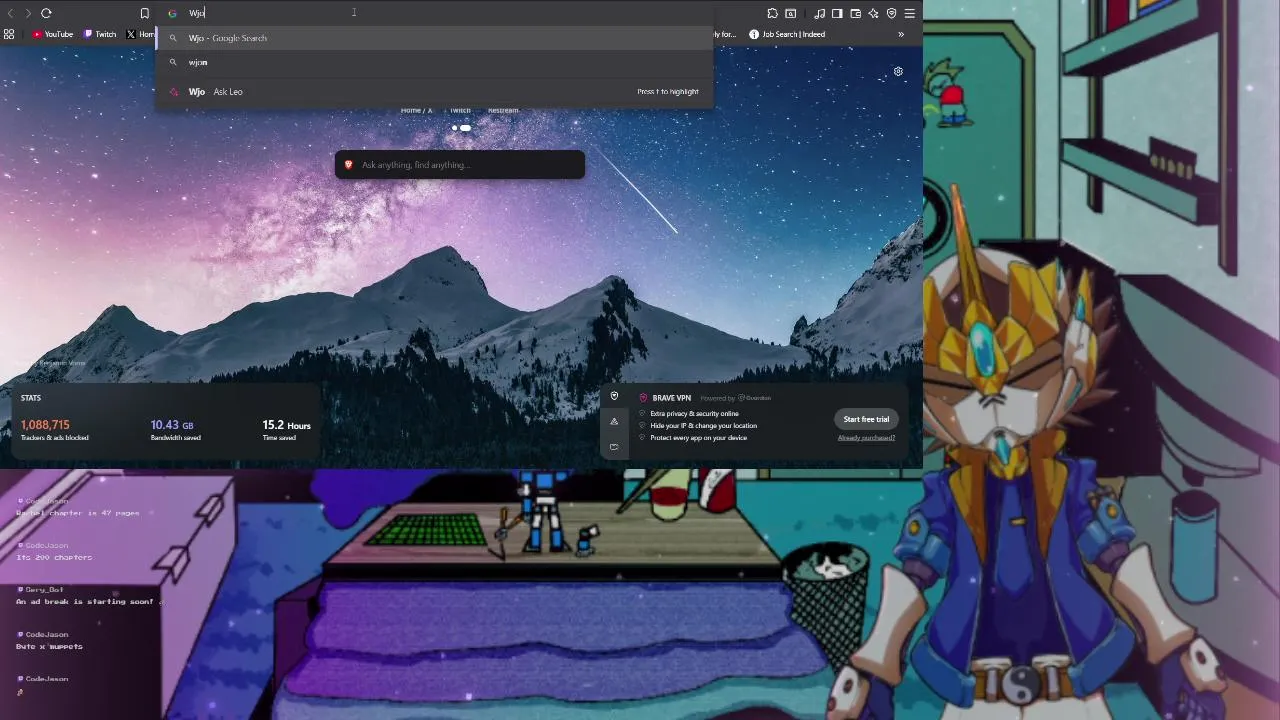Click the Start free trial button
The image size is (1280, 720).
(x=866, y=419)
